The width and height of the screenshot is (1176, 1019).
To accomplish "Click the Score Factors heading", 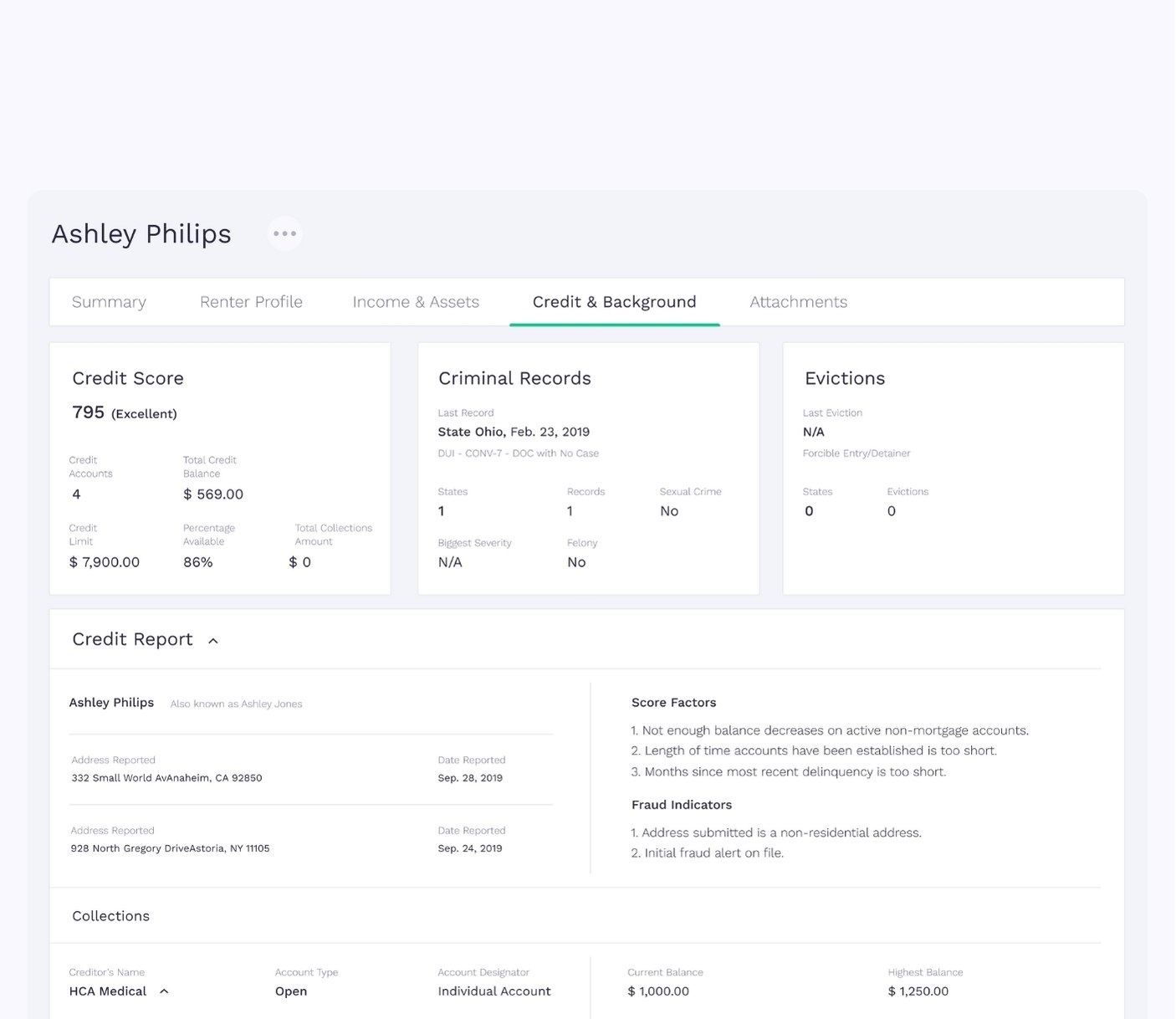I will tap(673, 703).
